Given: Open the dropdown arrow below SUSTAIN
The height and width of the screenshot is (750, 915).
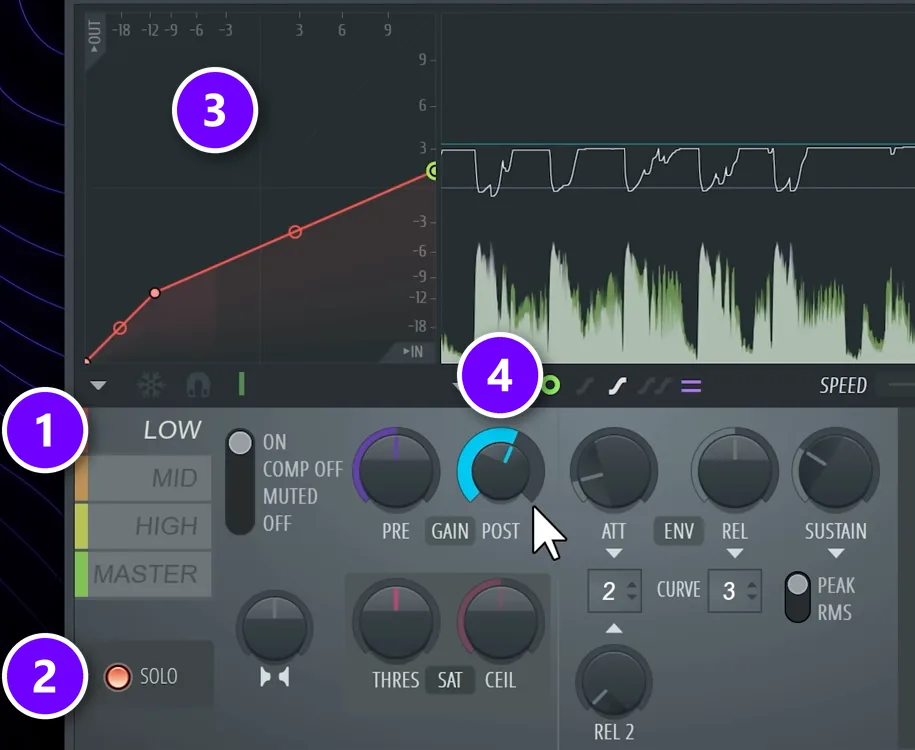Looking at the screenshot, I should 836,553.
